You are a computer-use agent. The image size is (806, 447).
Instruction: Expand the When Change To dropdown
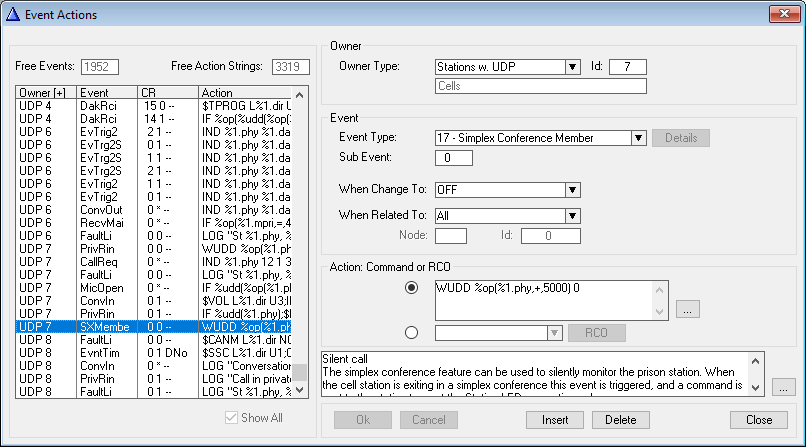(x=572, y=190)
